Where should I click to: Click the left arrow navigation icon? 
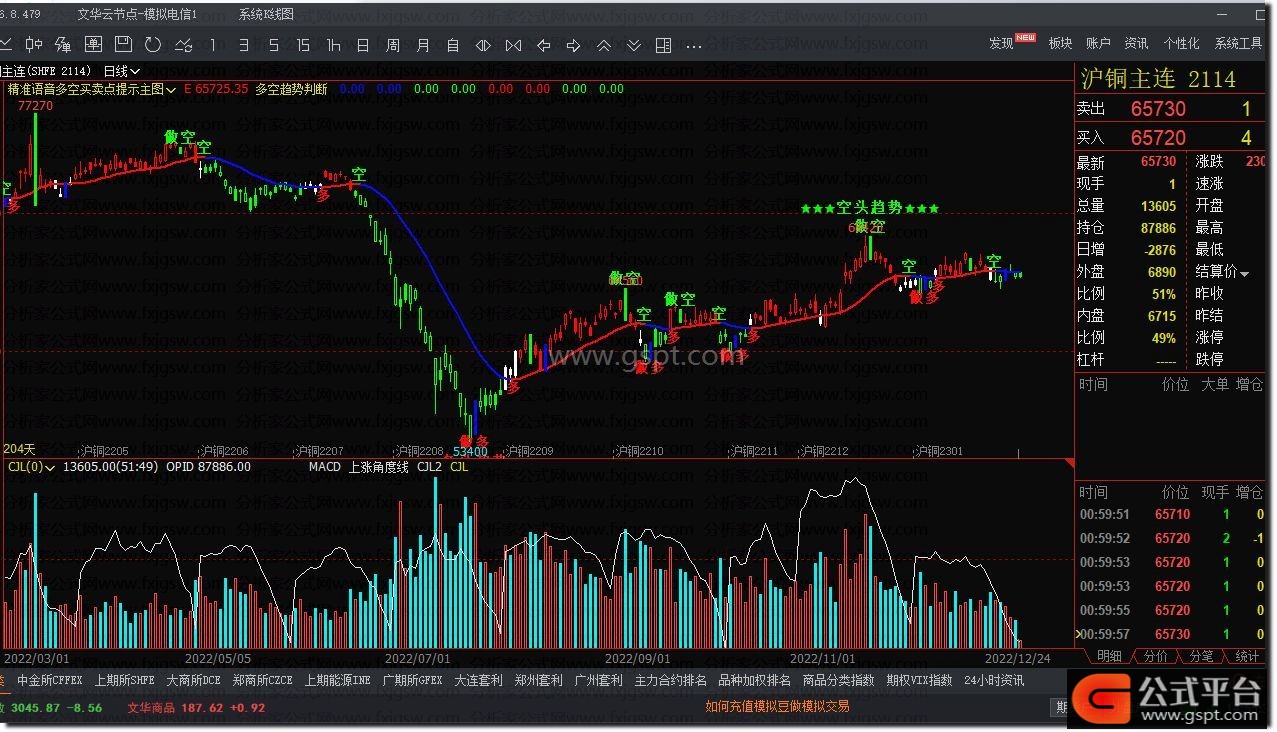tap(543, 45)
